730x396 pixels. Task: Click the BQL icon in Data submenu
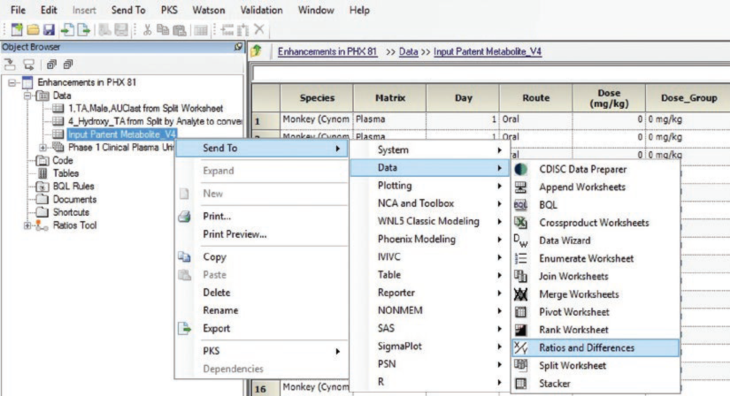pyautogui.click(x=521, y=205)
